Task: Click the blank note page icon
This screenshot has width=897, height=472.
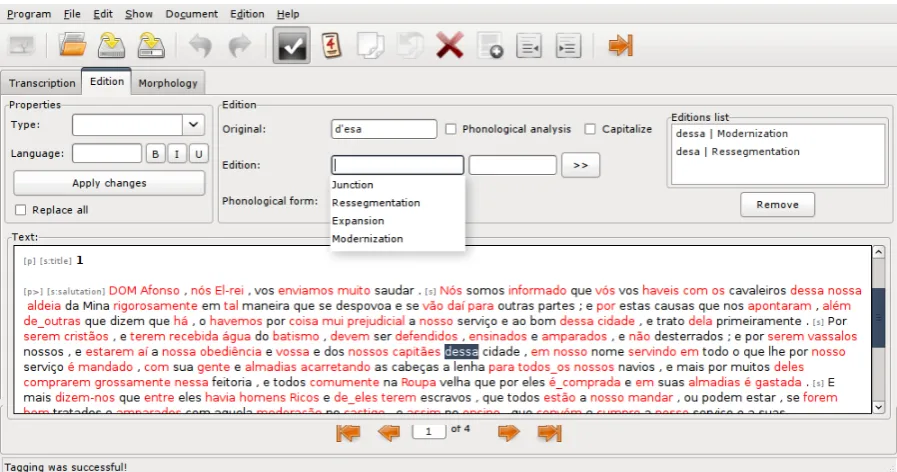Action: point(371,45)
